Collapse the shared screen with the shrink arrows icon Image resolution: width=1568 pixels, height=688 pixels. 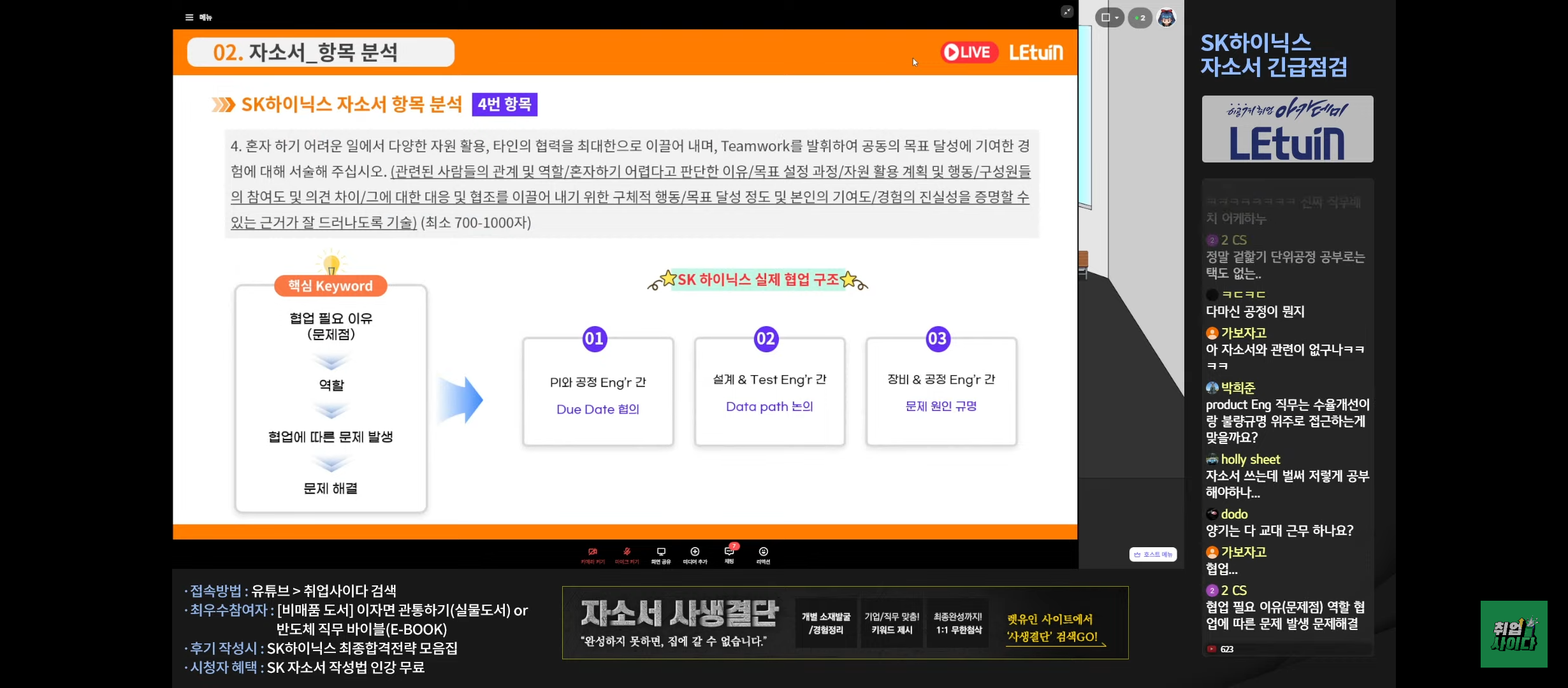[1066, 11]
